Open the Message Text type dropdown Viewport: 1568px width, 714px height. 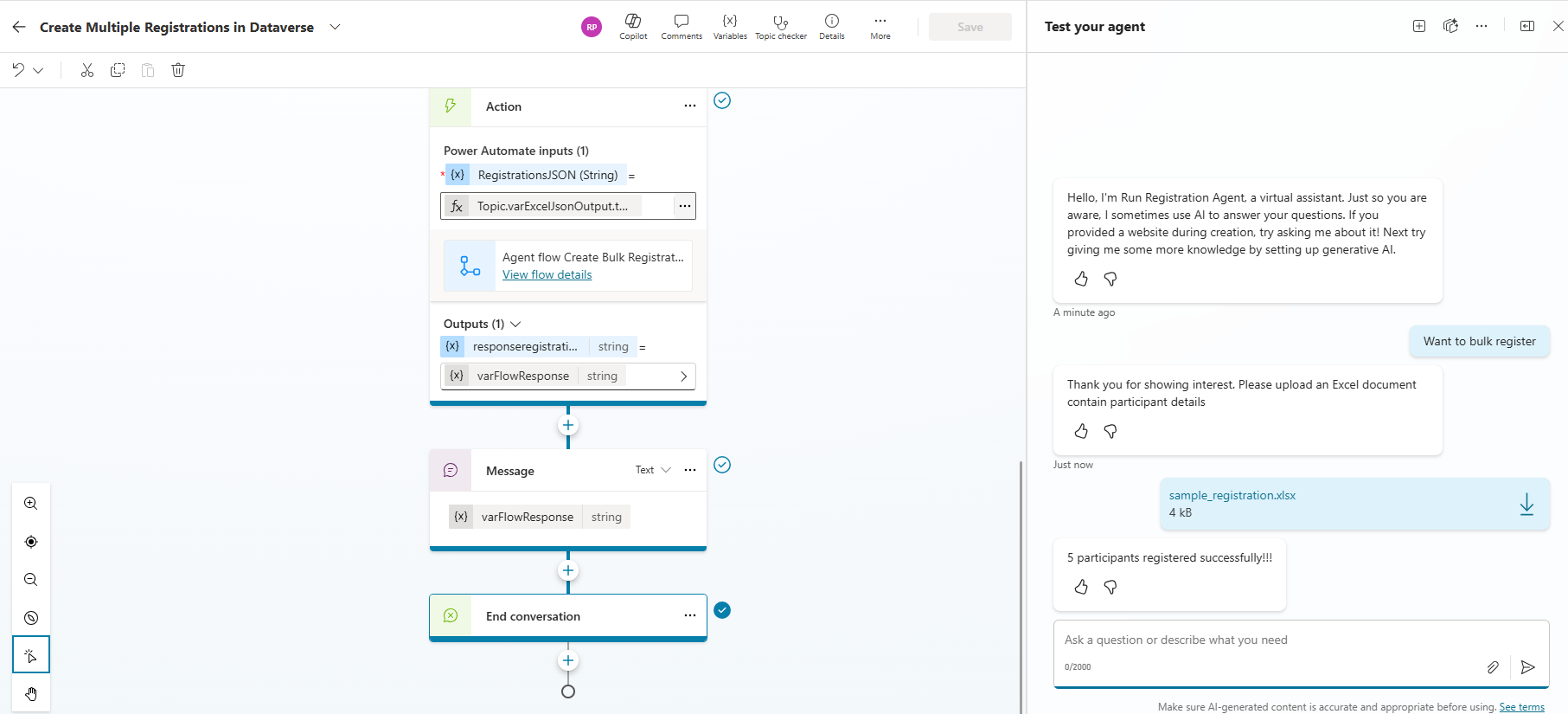[653, 470]
